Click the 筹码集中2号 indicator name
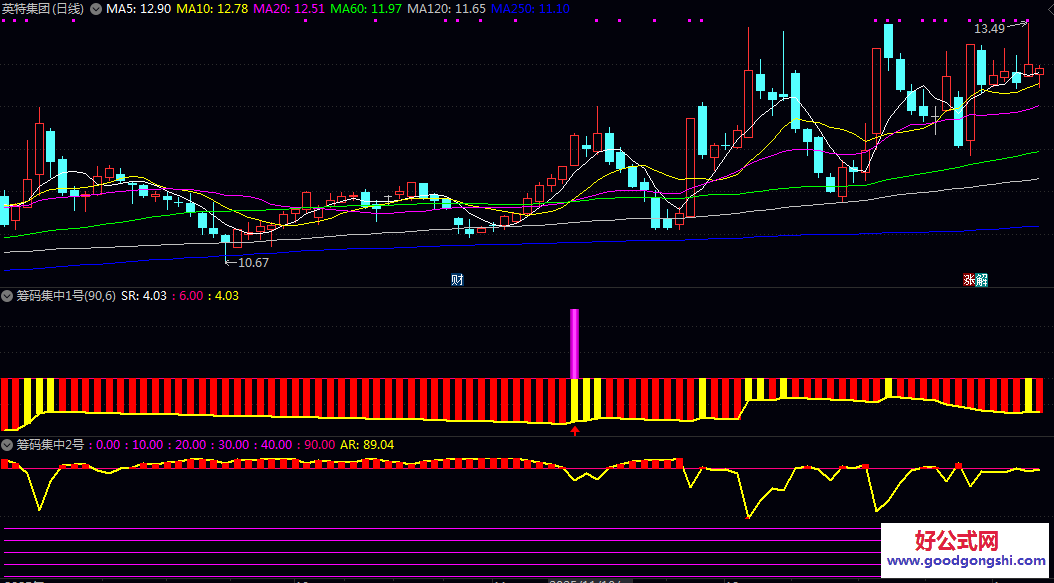 coord(50,444)
